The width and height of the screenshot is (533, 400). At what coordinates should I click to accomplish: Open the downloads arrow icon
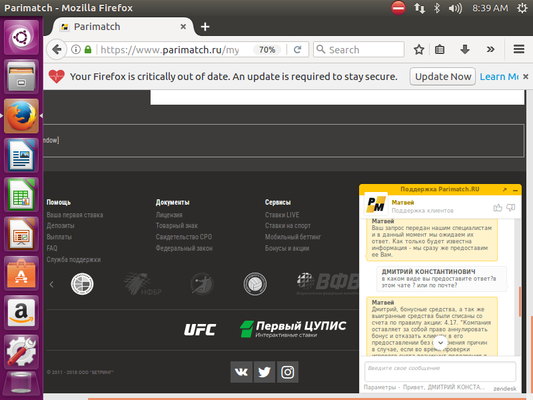pos(465,50)
